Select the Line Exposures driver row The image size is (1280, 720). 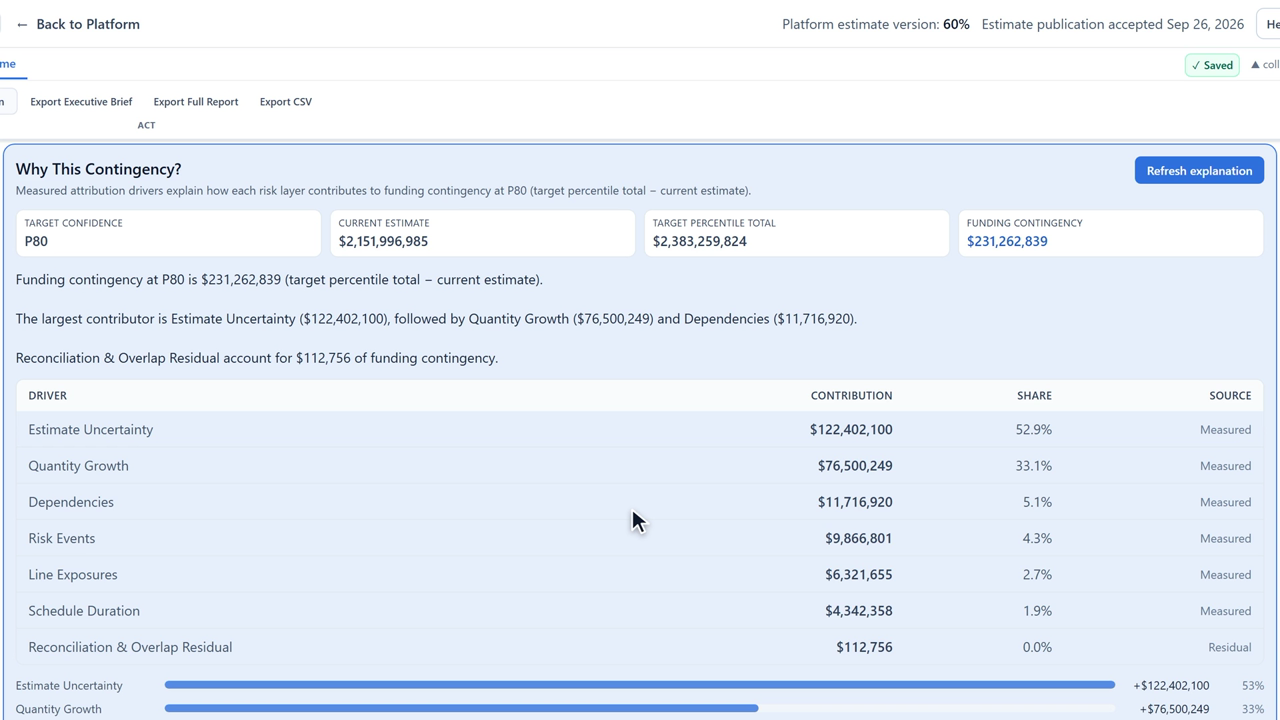(x=640, y=574)
